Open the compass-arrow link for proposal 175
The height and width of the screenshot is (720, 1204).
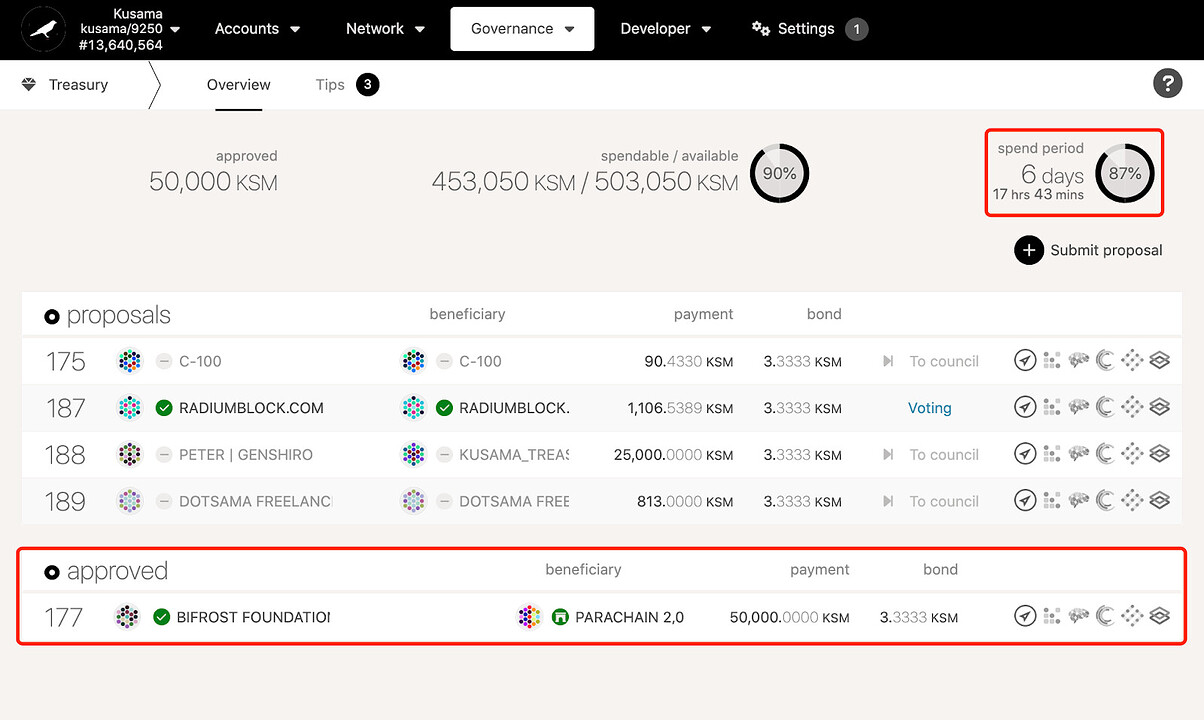pos(1025,361)
